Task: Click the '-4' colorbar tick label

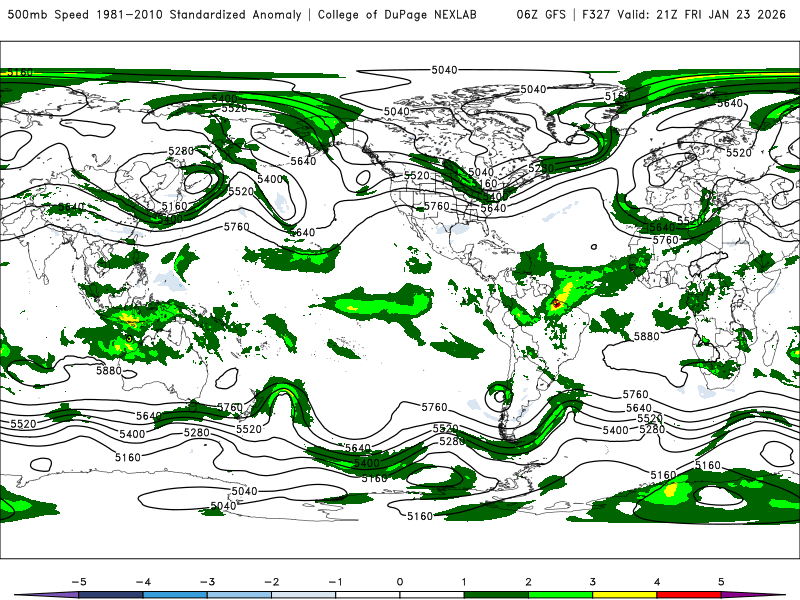Action: coord(143,582)
